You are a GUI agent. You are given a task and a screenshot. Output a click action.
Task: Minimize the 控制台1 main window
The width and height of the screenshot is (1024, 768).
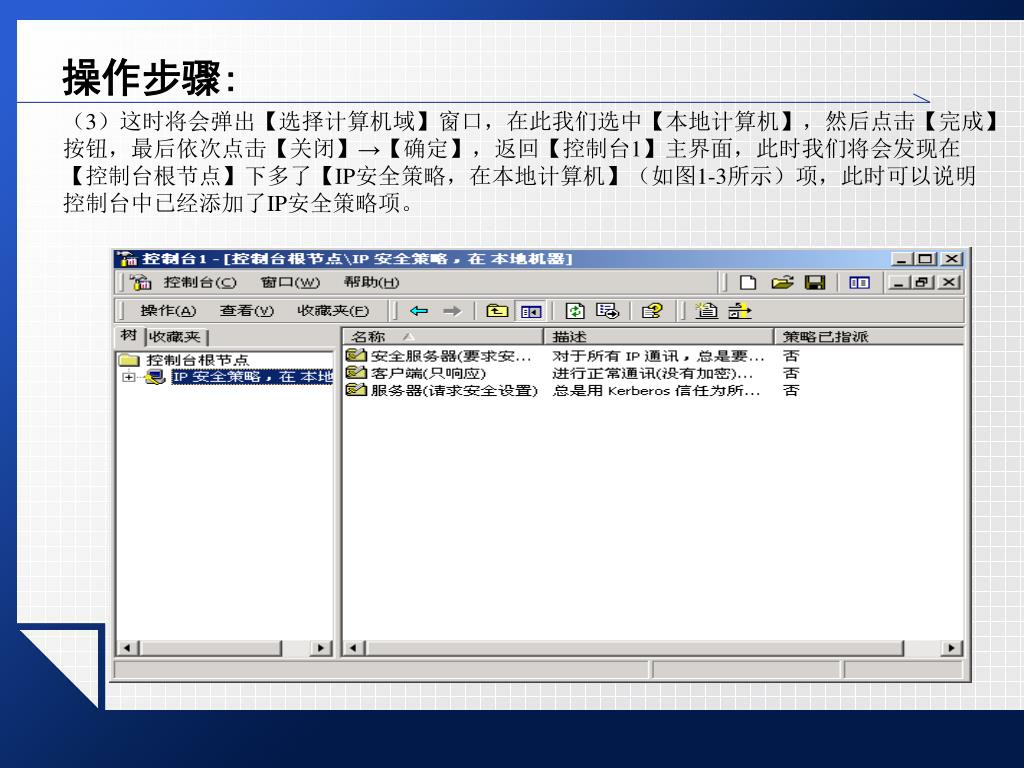coord(901,259)
